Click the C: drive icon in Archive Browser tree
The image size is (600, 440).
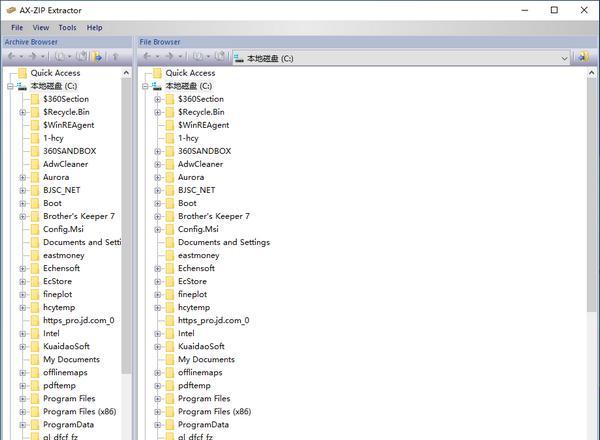click(x=22, y=86)
